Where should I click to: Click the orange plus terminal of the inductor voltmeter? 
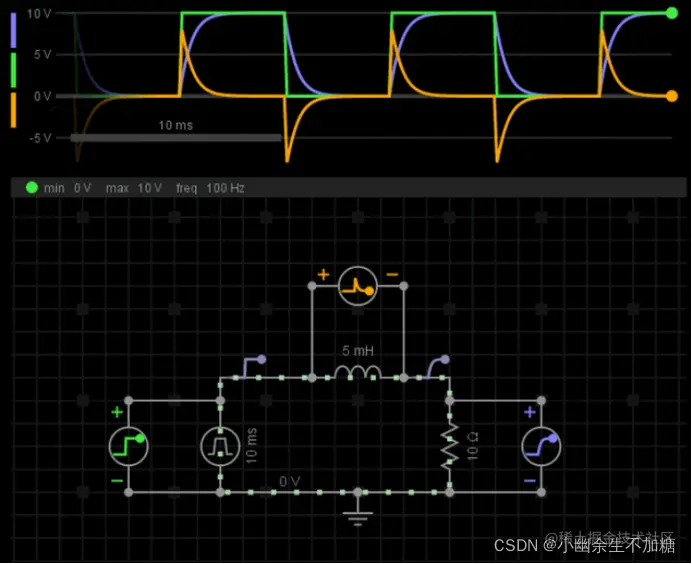tap(323, 274)
